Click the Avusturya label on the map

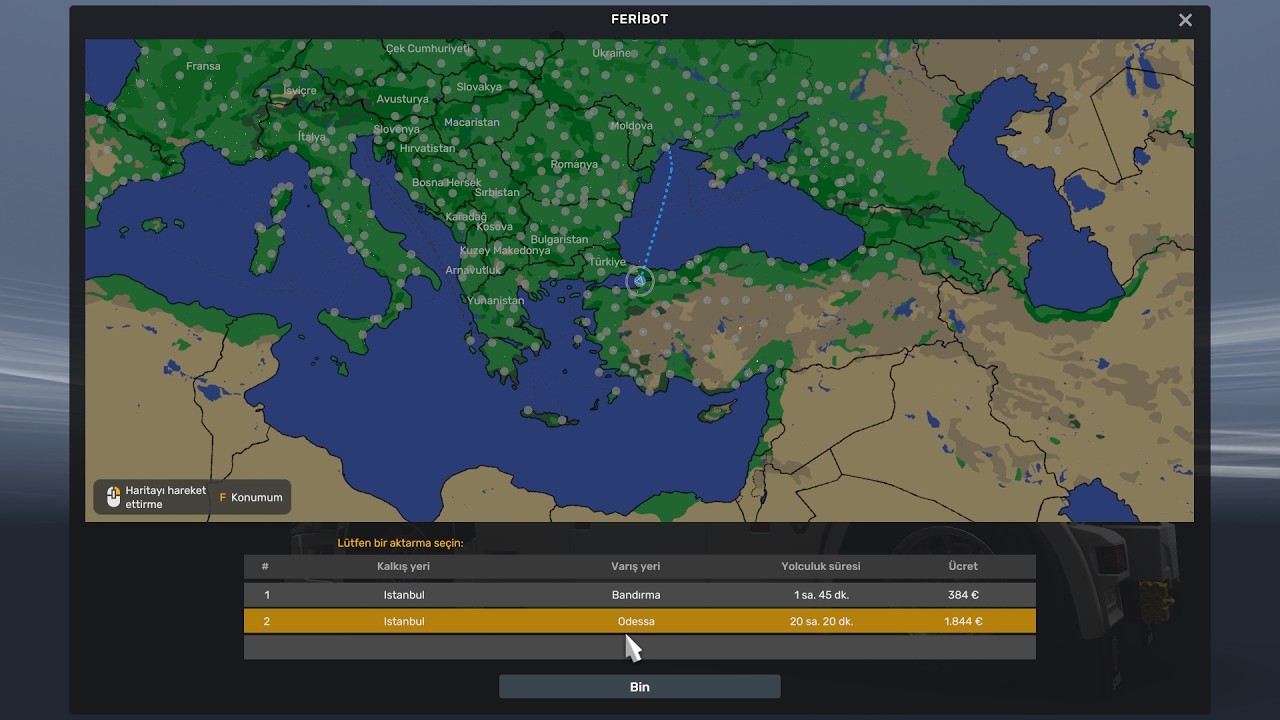tap(402, 99)
